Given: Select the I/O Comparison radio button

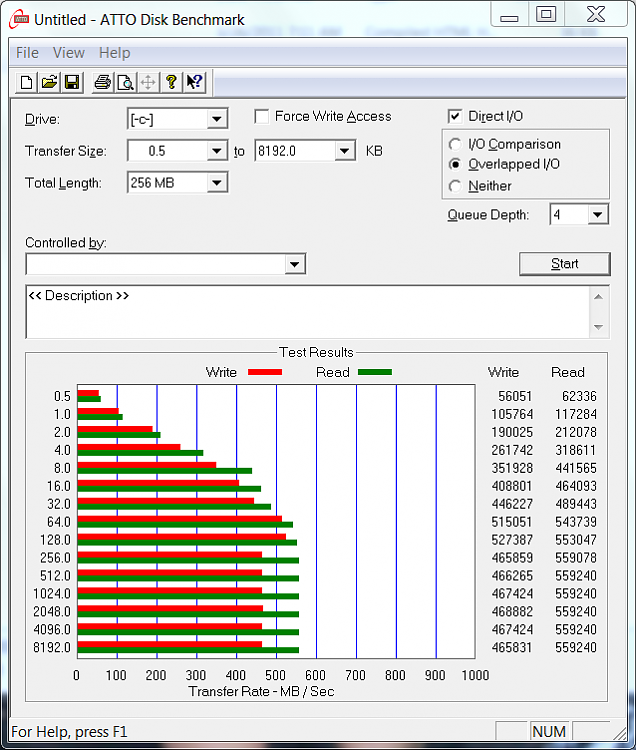Looking at the screenshot, I should click(x=455, y=144).
